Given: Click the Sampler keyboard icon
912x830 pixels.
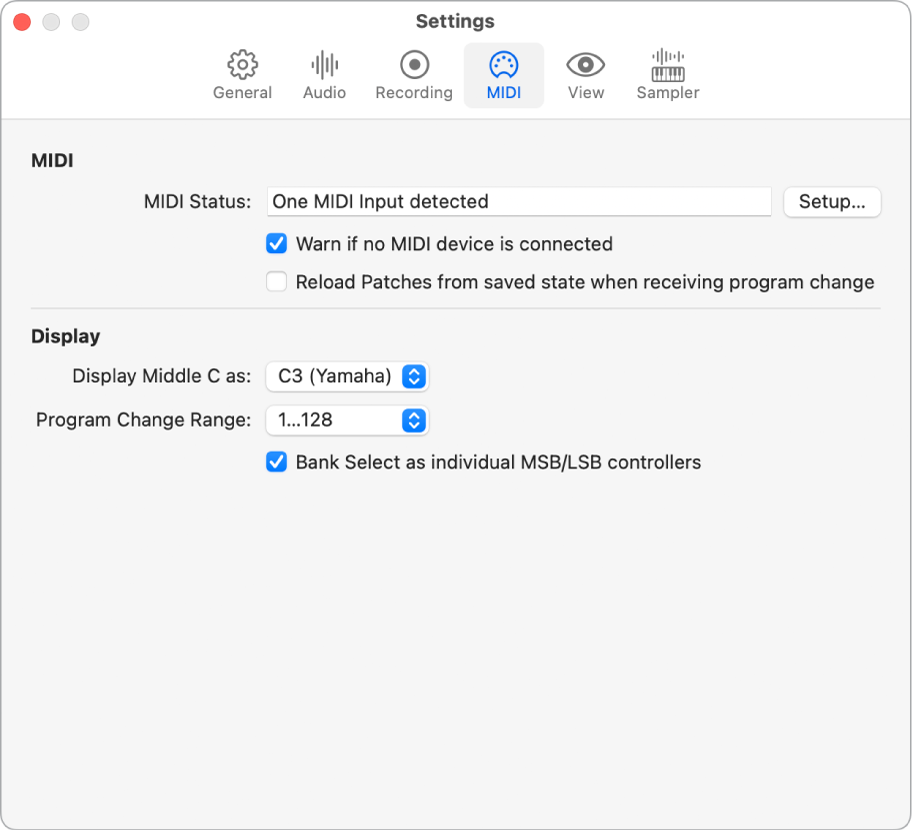Looking at the screenshot, I should pos(667,75).
